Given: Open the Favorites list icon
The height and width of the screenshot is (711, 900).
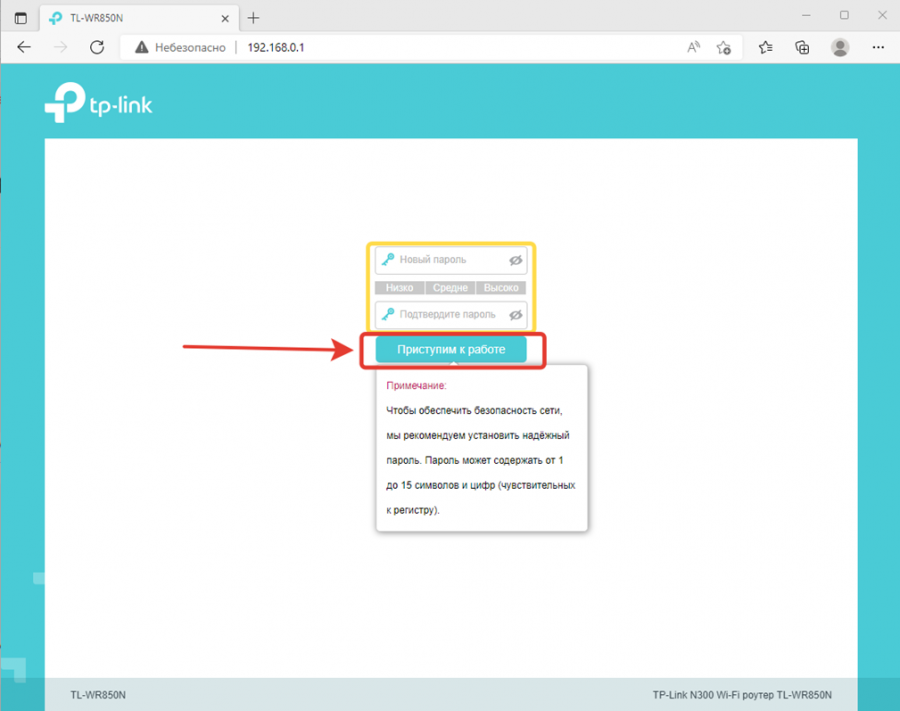Looking at the screenshot, I should click(x=766, y=47).
